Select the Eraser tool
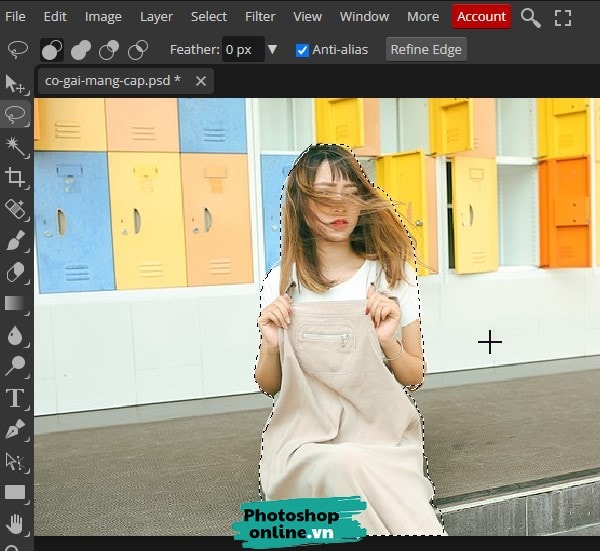The width and height of the screenshot is (600, 551). tap(15, 272)
